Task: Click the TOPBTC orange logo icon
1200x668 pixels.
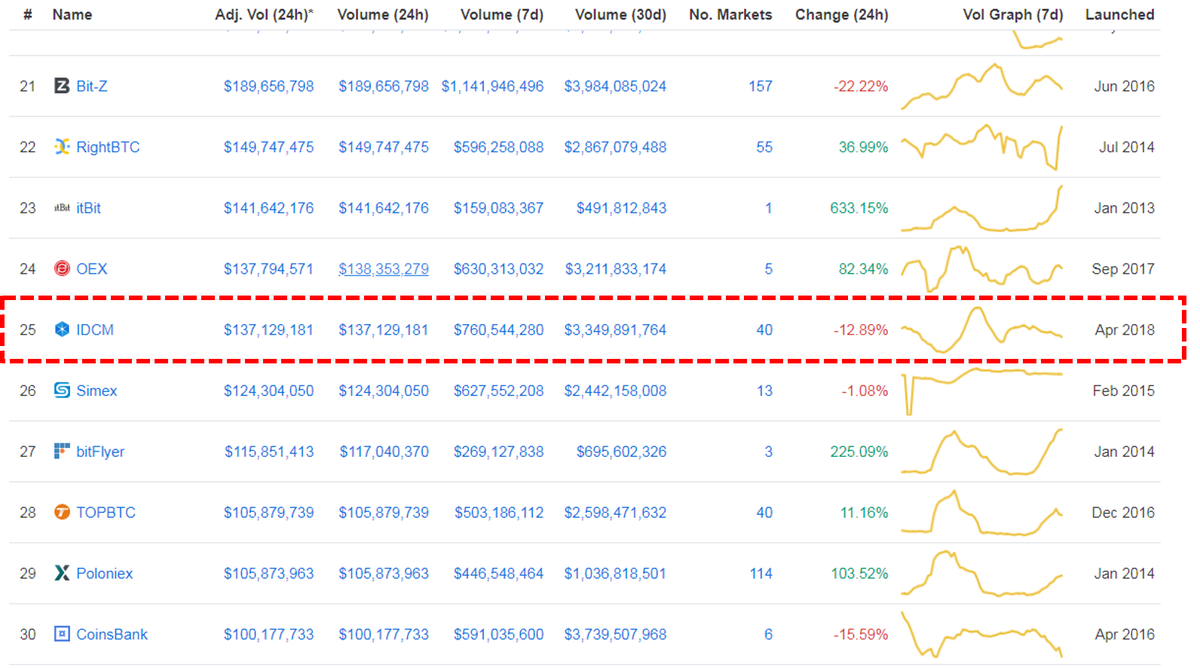Action: pyautogui.click(x=62, y=512)
